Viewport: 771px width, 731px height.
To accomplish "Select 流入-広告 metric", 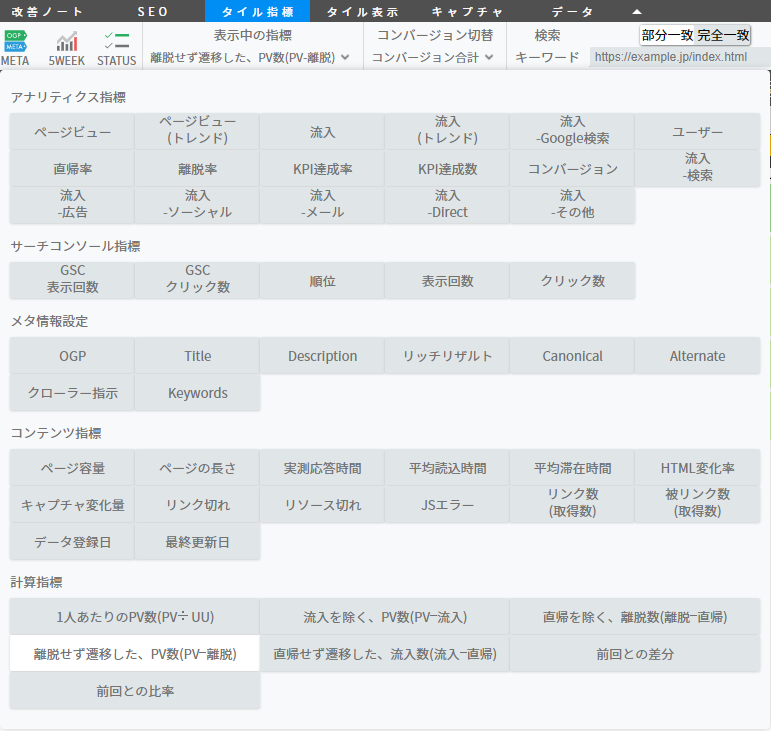I will [72, 205].
